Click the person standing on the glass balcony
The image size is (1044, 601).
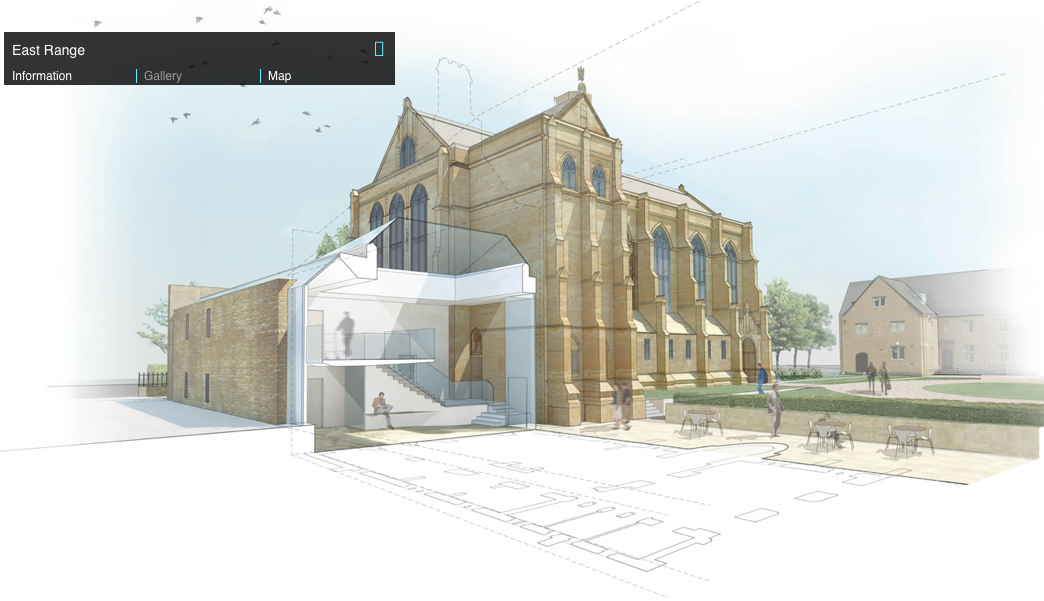(x=345, y=333)
